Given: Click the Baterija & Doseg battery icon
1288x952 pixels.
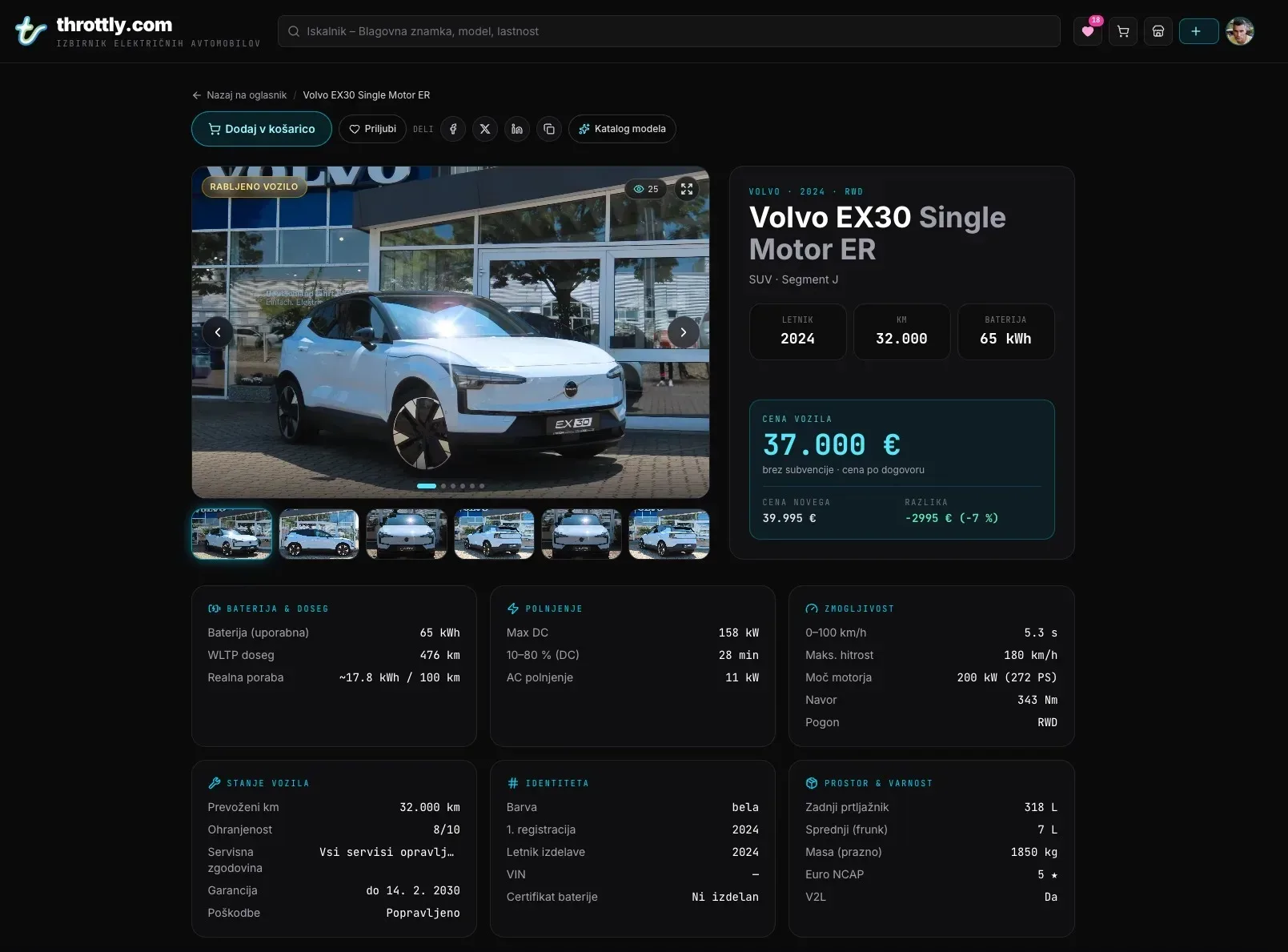Looking at the screenshot, I should point(214,609).
